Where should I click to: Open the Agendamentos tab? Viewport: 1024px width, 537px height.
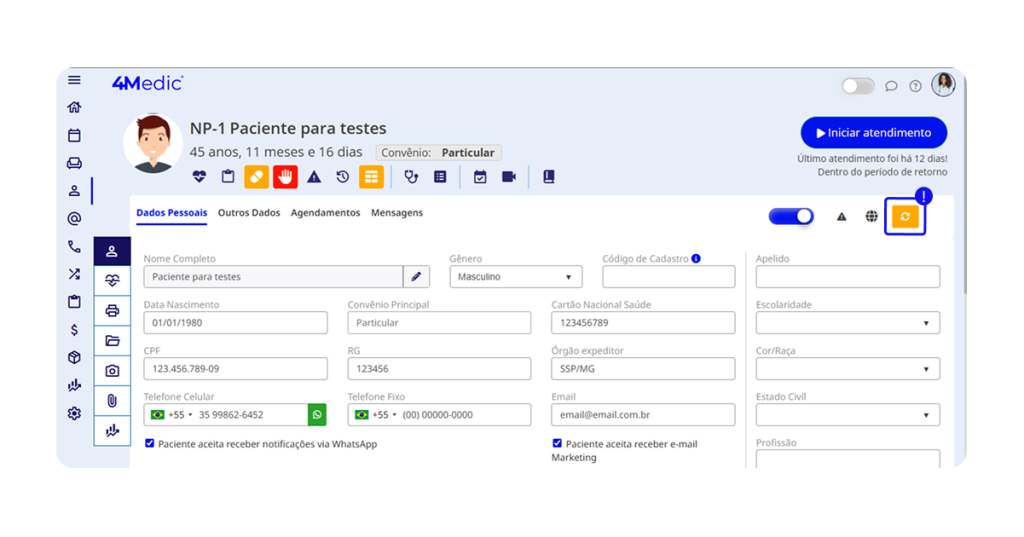point(325,213)
